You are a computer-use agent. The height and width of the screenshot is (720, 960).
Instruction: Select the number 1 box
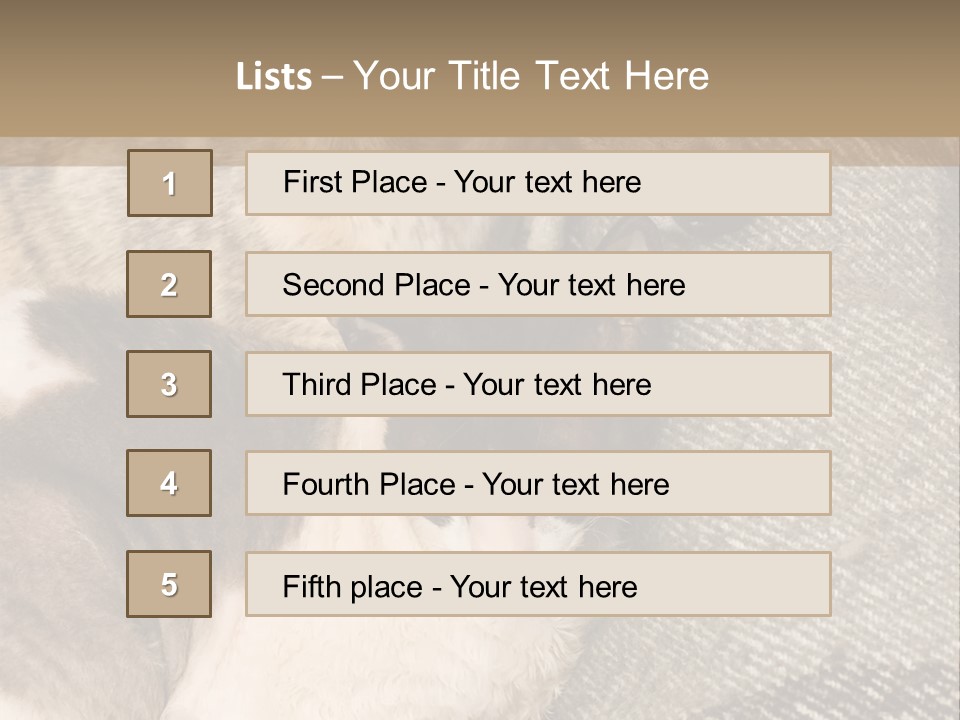pos(170,183)
